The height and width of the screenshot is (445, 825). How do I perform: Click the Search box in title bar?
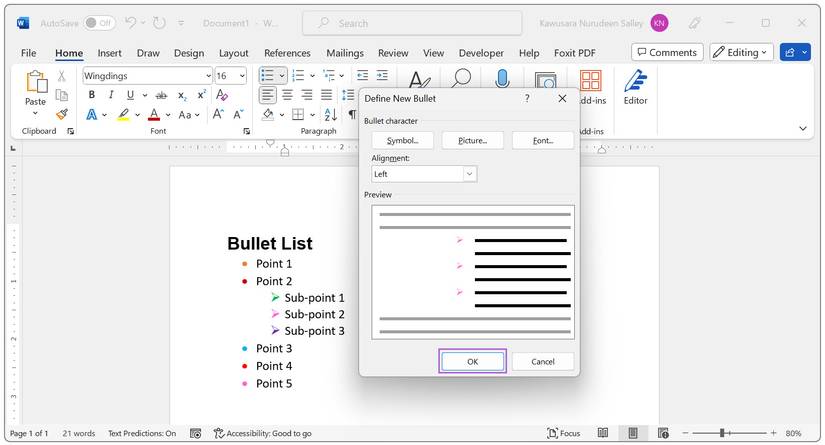(x=412, y=23)
